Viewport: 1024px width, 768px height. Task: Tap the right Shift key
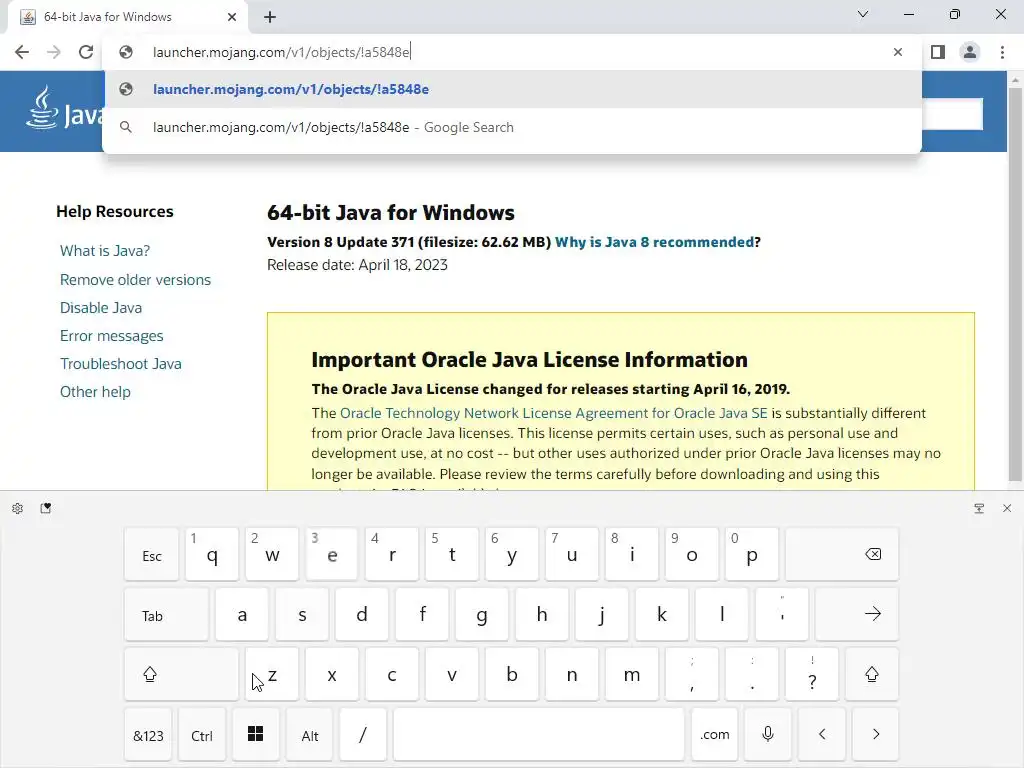(872, 674)
